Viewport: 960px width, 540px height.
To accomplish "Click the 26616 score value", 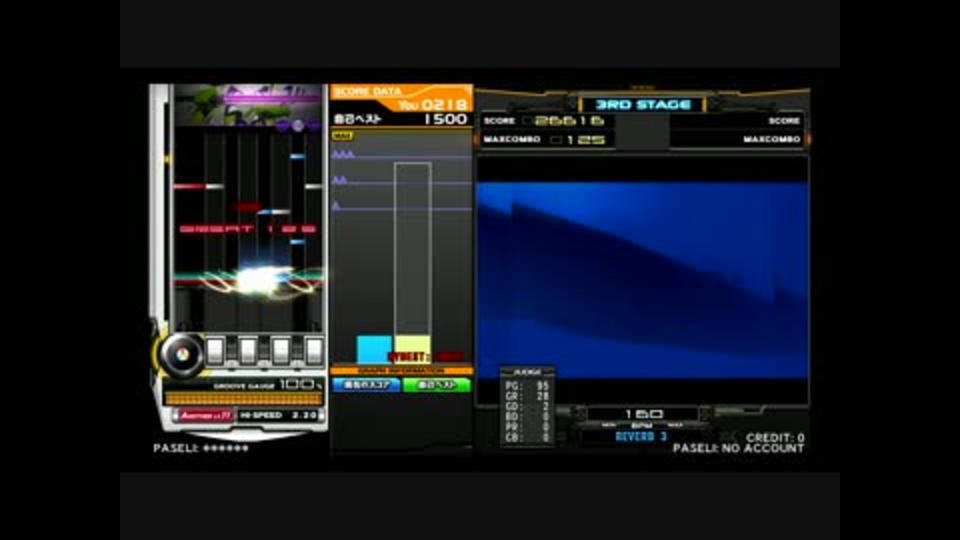I will 569,121.
